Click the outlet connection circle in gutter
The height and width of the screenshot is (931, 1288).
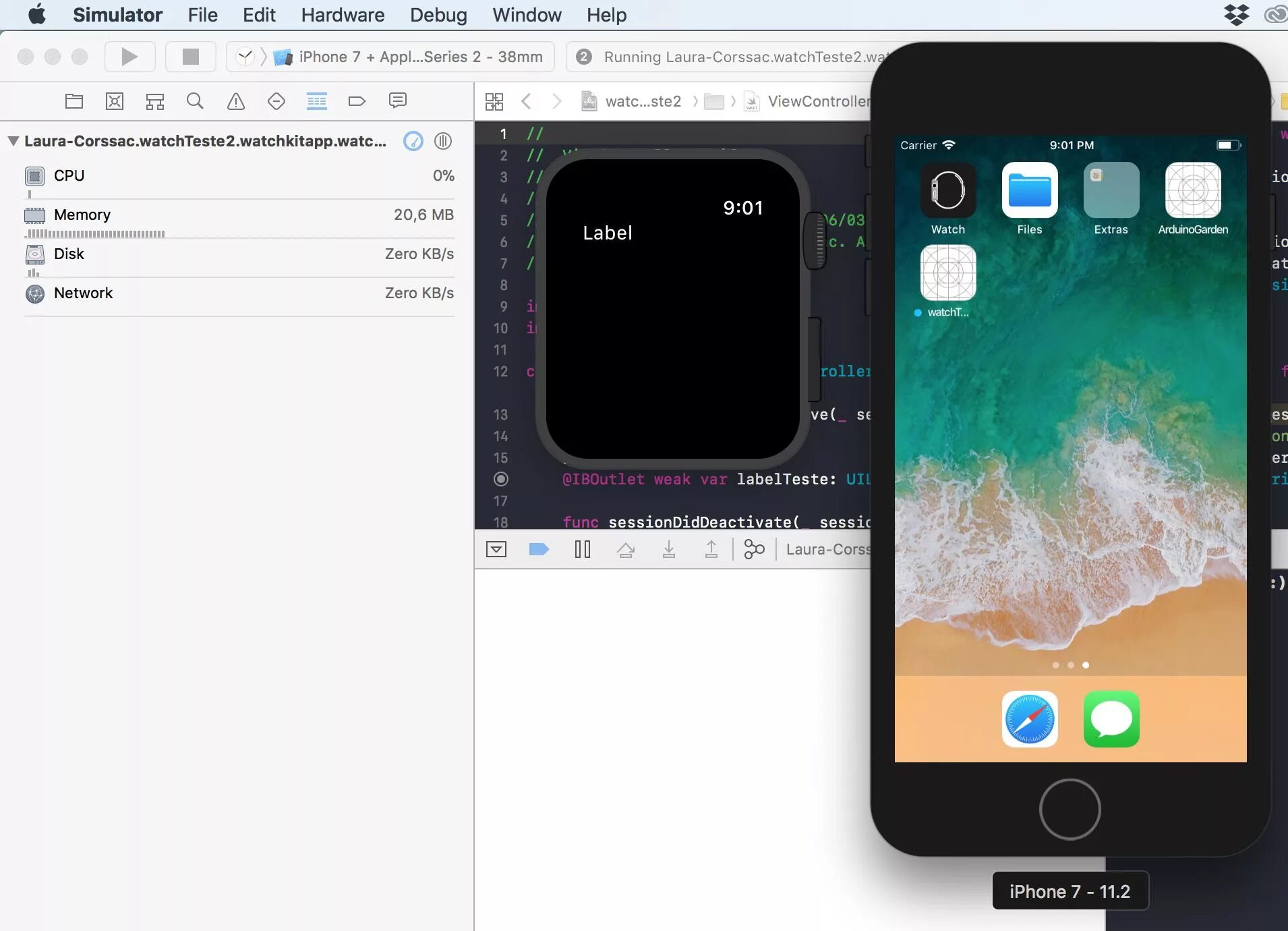pos(501,479)
